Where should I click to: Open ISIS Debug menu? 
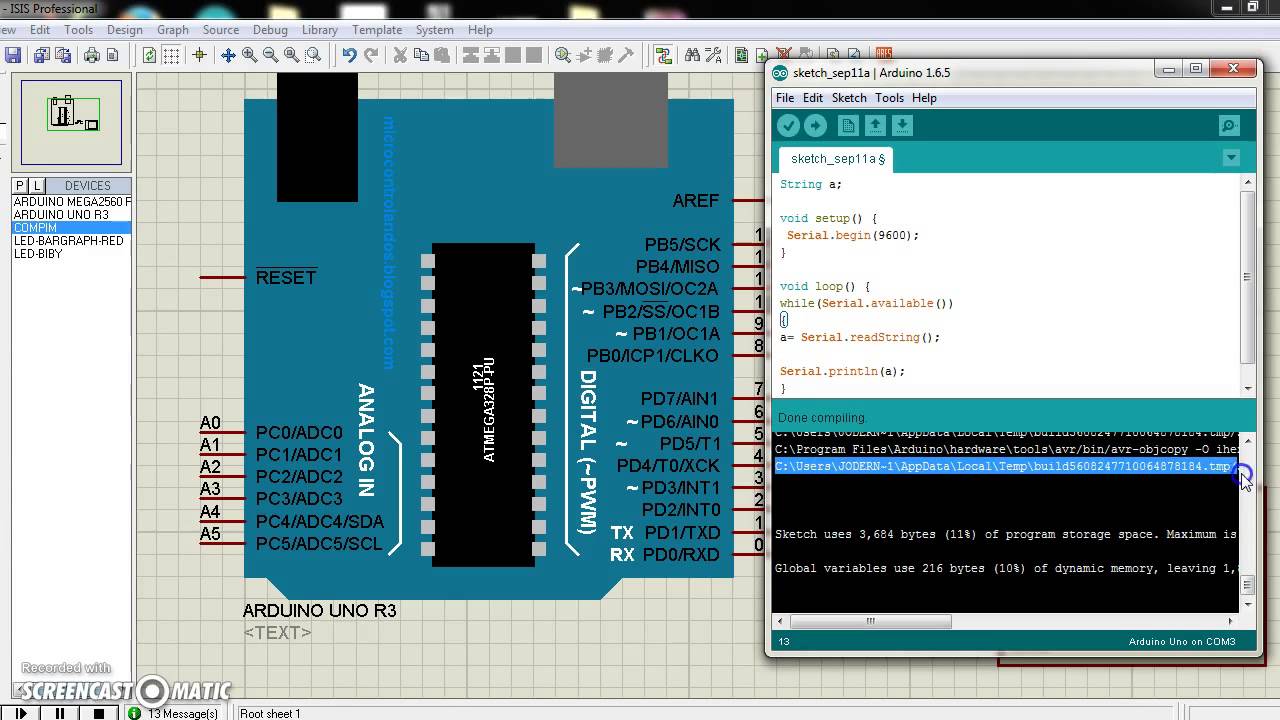pos(270,30)
